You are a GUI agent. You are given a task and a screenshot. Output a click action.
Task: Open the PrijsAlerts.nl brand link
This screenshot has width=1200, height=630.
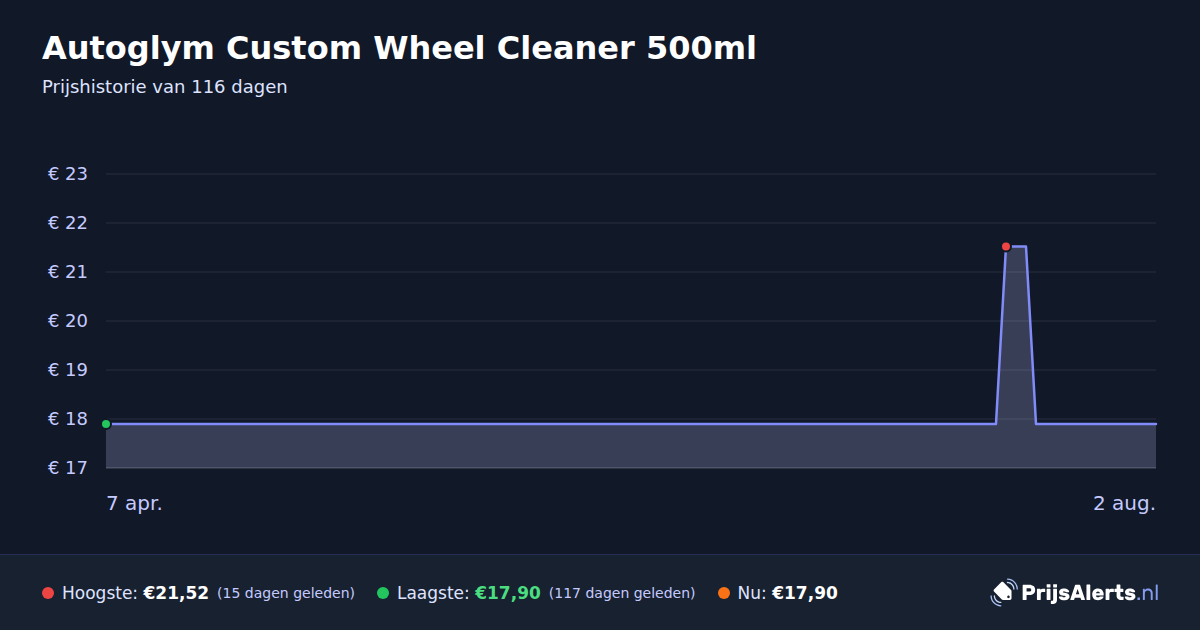[1075, 593]
